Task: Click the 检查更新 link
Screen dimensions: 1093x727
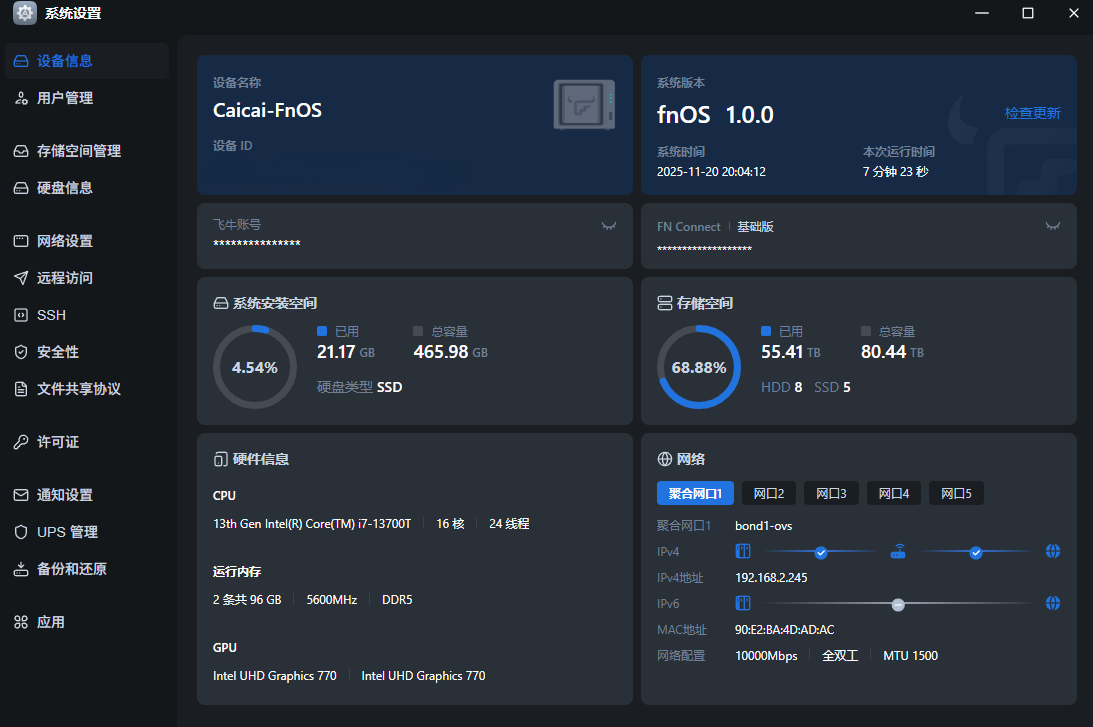Action: click(1032, 113)
